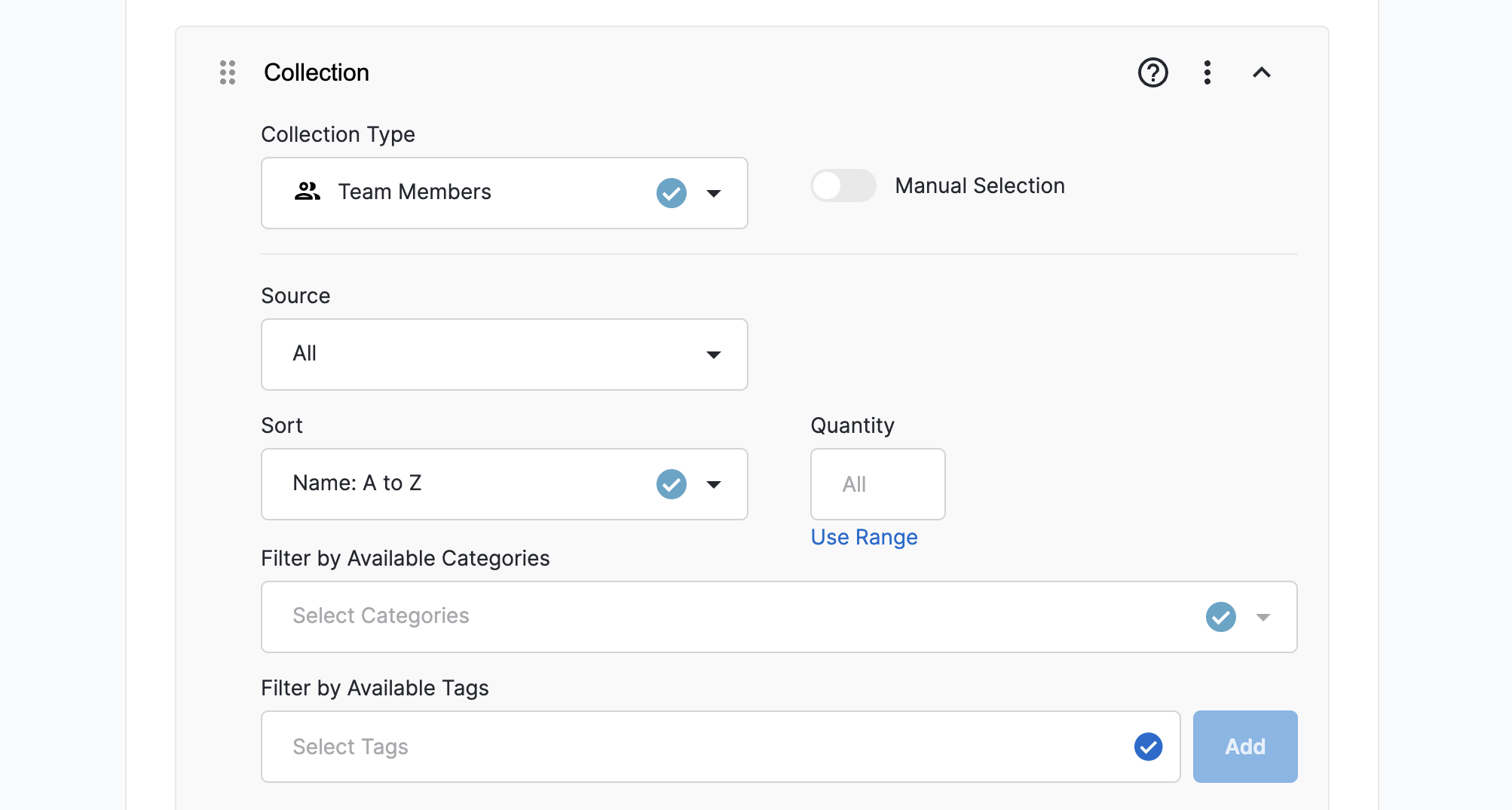
Task: Click the Select Categories placeholder text
Action: 381,615
